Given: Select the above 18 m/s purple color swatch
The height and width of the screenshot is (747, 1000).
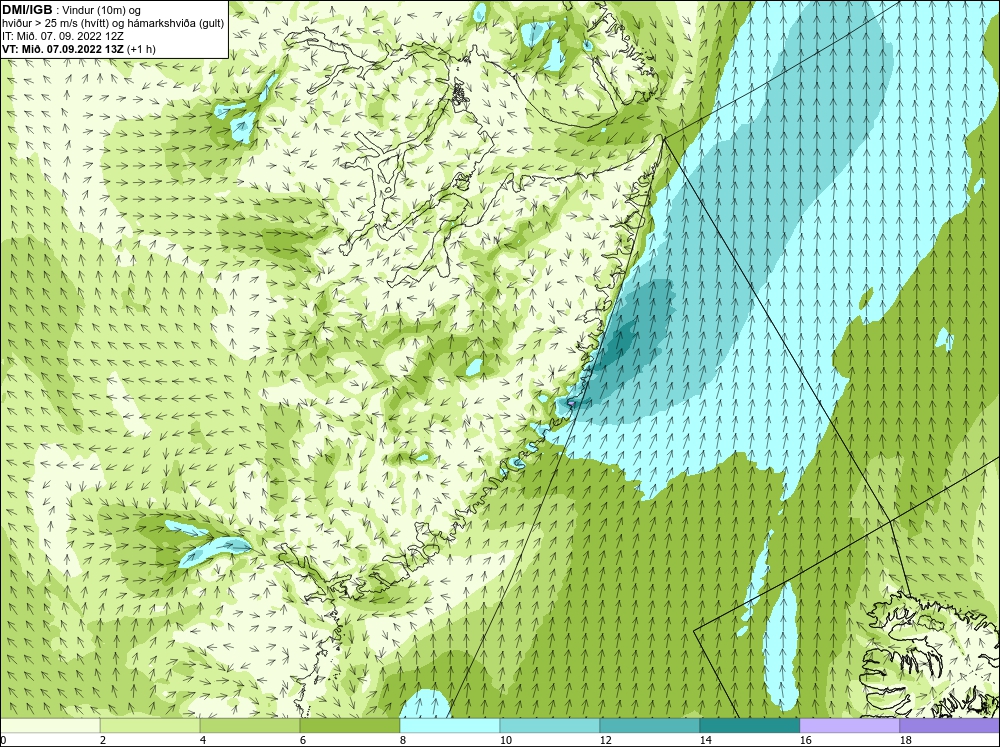Looking at the screenshot, I should (949, 725).
